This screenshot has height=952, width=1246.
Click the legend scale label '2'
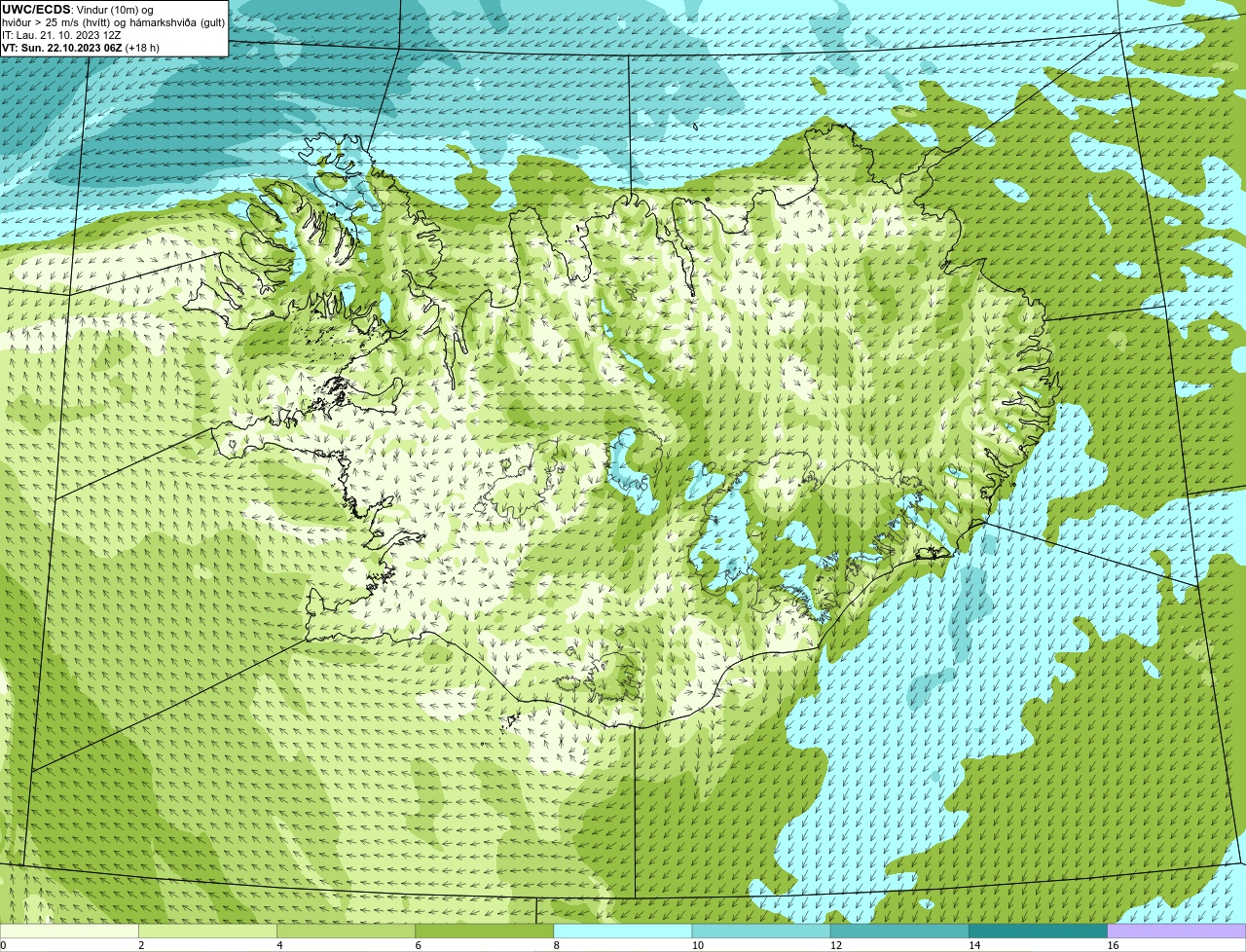tap(141, 945)
